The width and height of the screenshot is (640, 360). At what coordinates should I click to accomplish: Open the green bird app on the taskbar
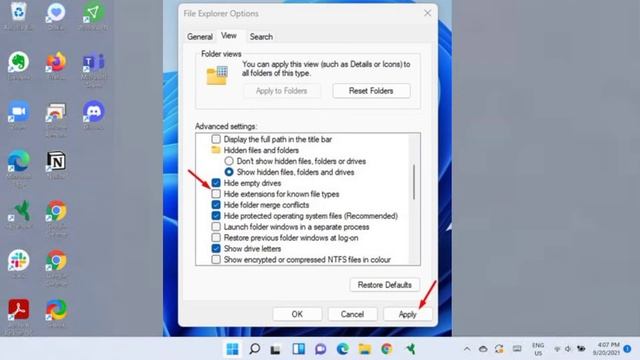coord(410,349)
